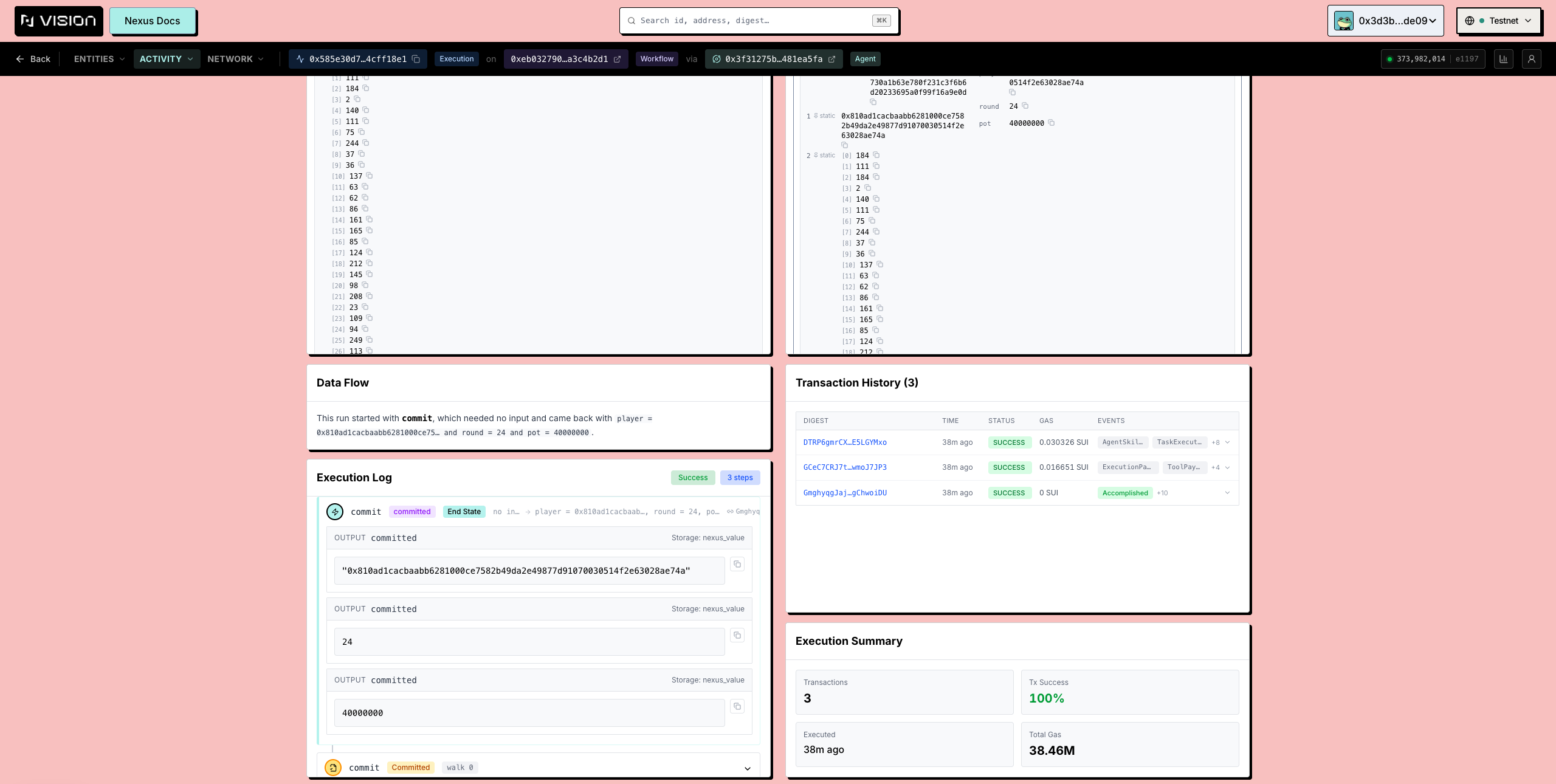
Task: Click the End State tag
Action: [464, 512]
